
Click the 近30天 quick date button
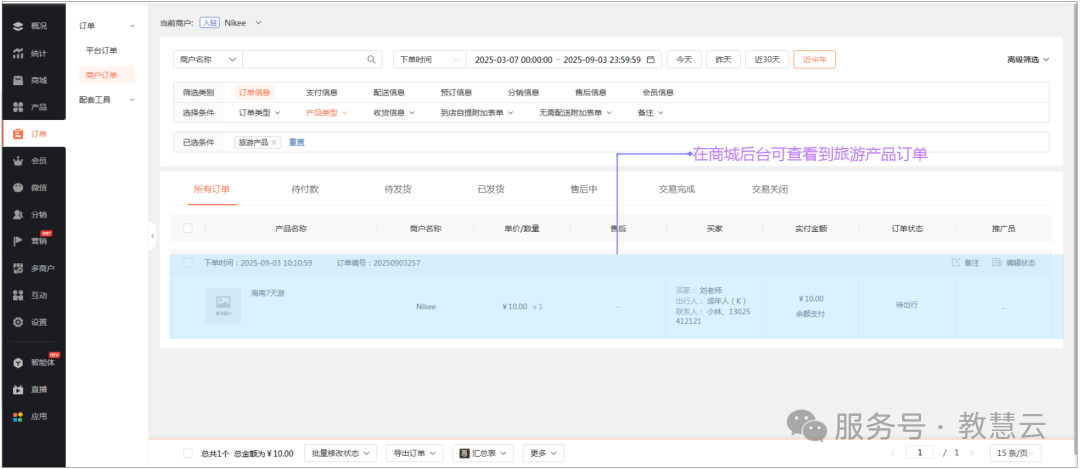(x=772, y=60)
